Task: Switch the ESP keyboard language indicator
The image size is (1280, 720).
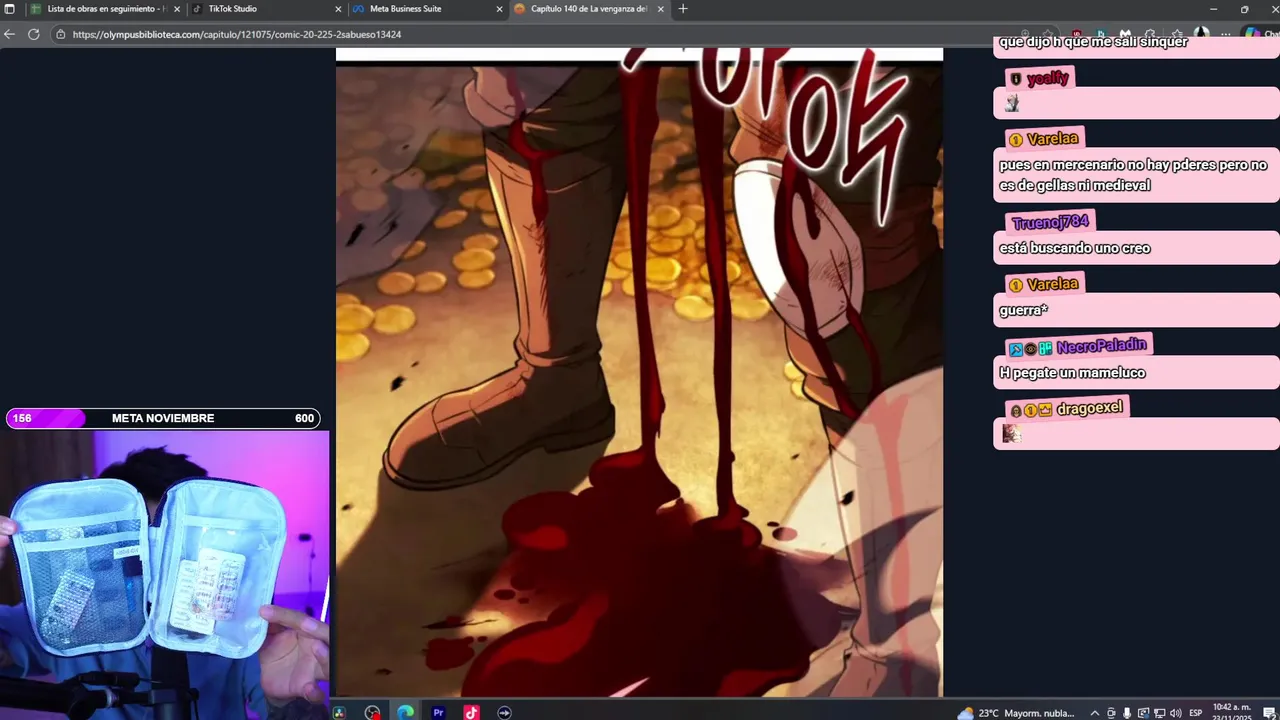Action: point(1196,713)
